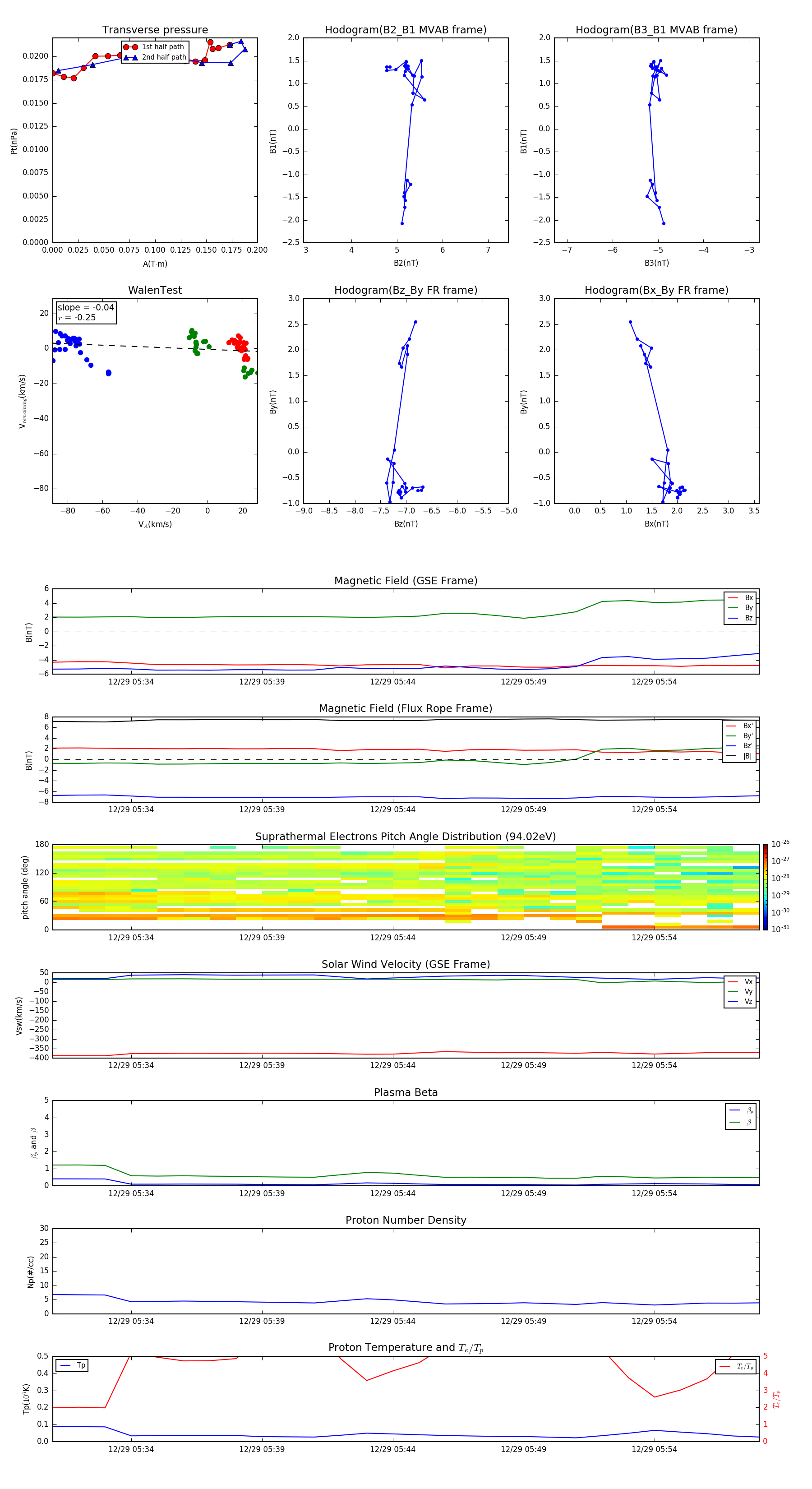Image resolution: width=812 pixels, height=1489 pixels.
Task: Click 'Vz' in the solar wind legend
Action: (748, 1002)
